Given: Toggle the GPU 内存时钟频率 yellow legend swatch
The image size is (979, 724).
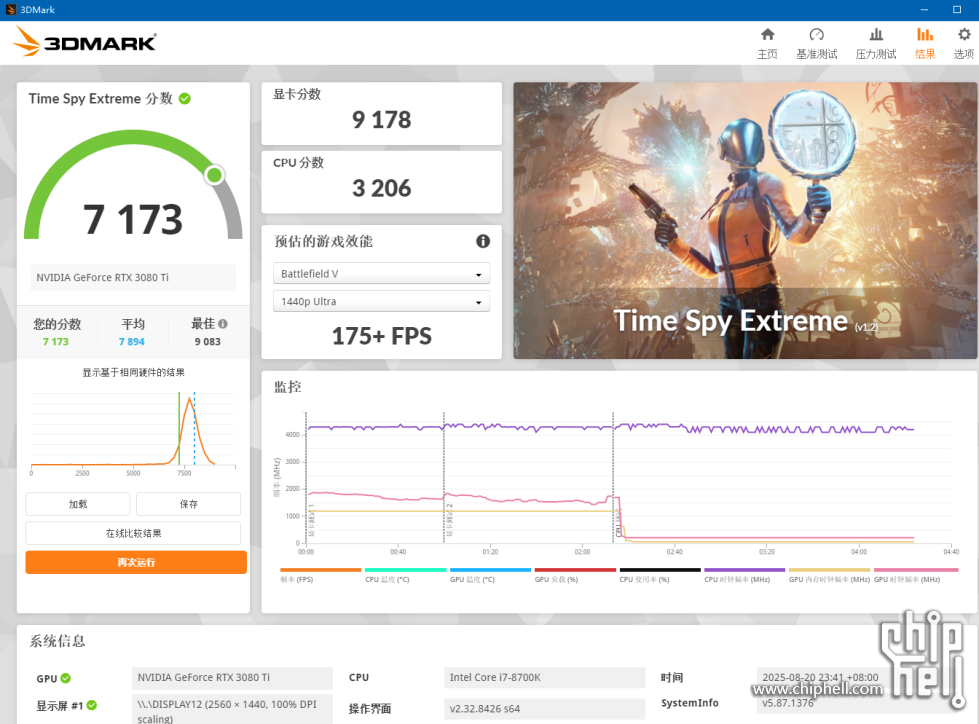Looking at the screenshot, I should (830, 570).
